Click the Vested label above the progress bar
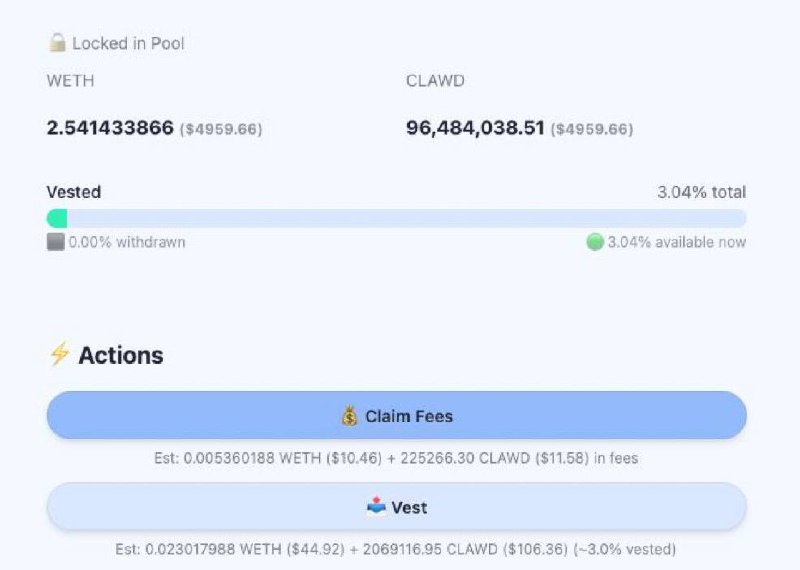800x570 pixels. [74, 192]
